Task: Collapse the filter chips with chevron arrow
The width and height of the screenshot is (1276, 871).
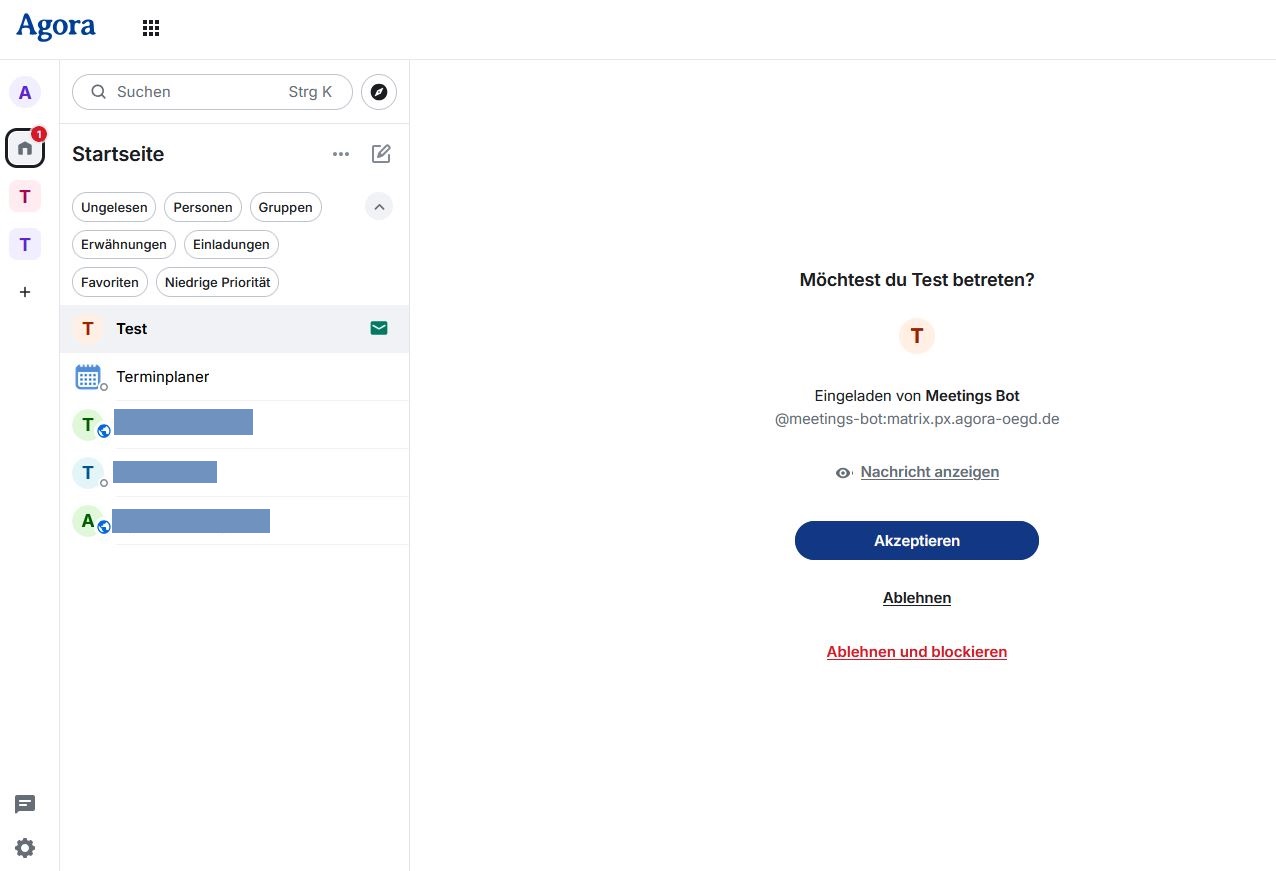Action: (379, 207)
